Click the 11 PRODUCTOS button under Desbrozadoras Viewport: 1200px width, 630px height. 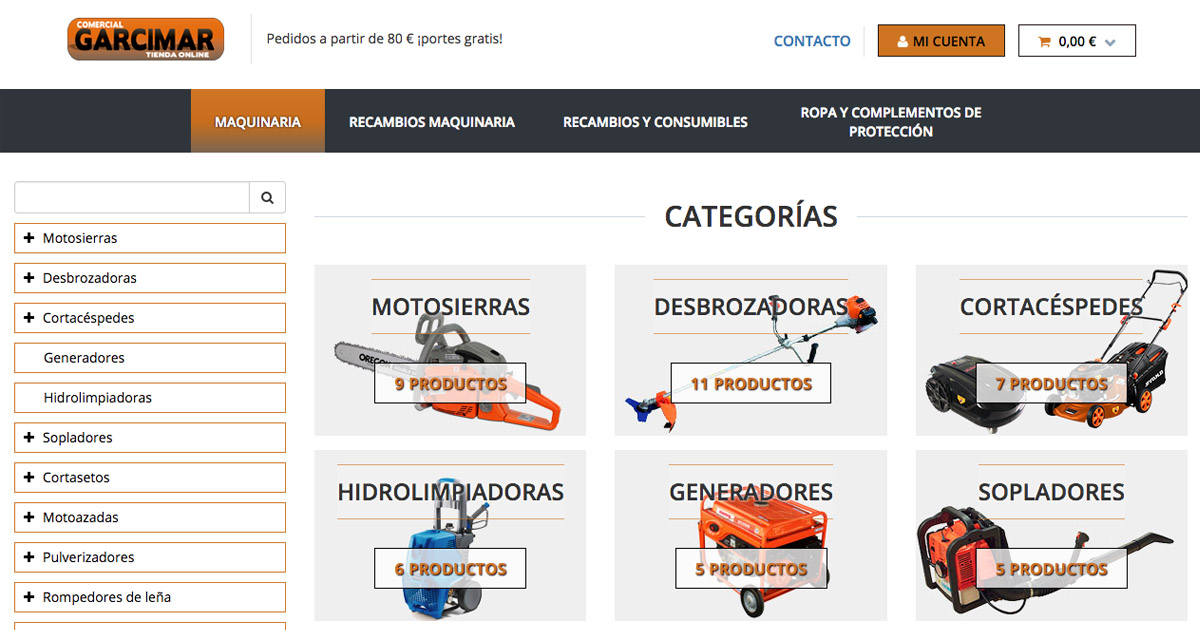750,383
